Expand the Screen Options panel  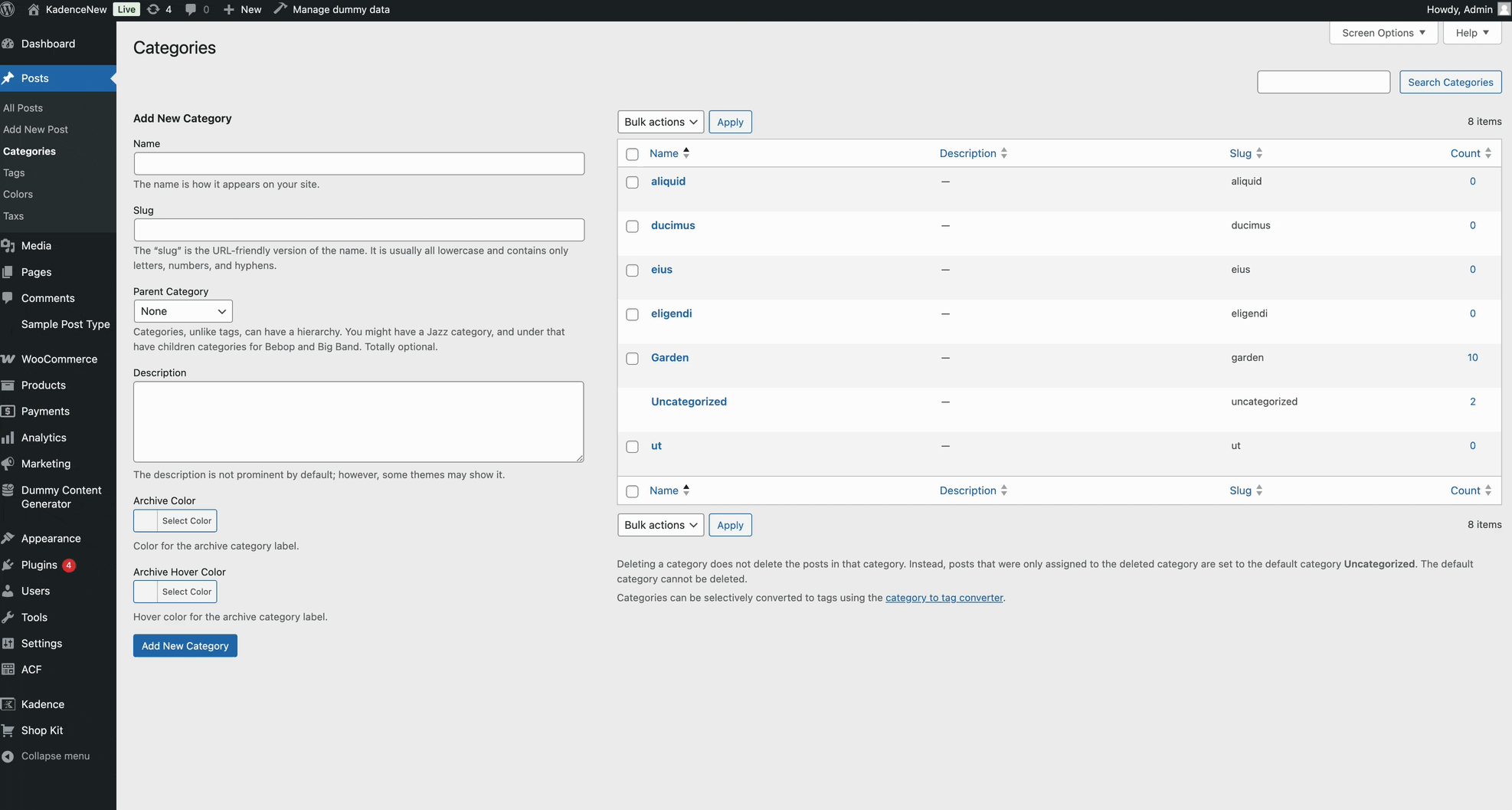(1383, 33)
